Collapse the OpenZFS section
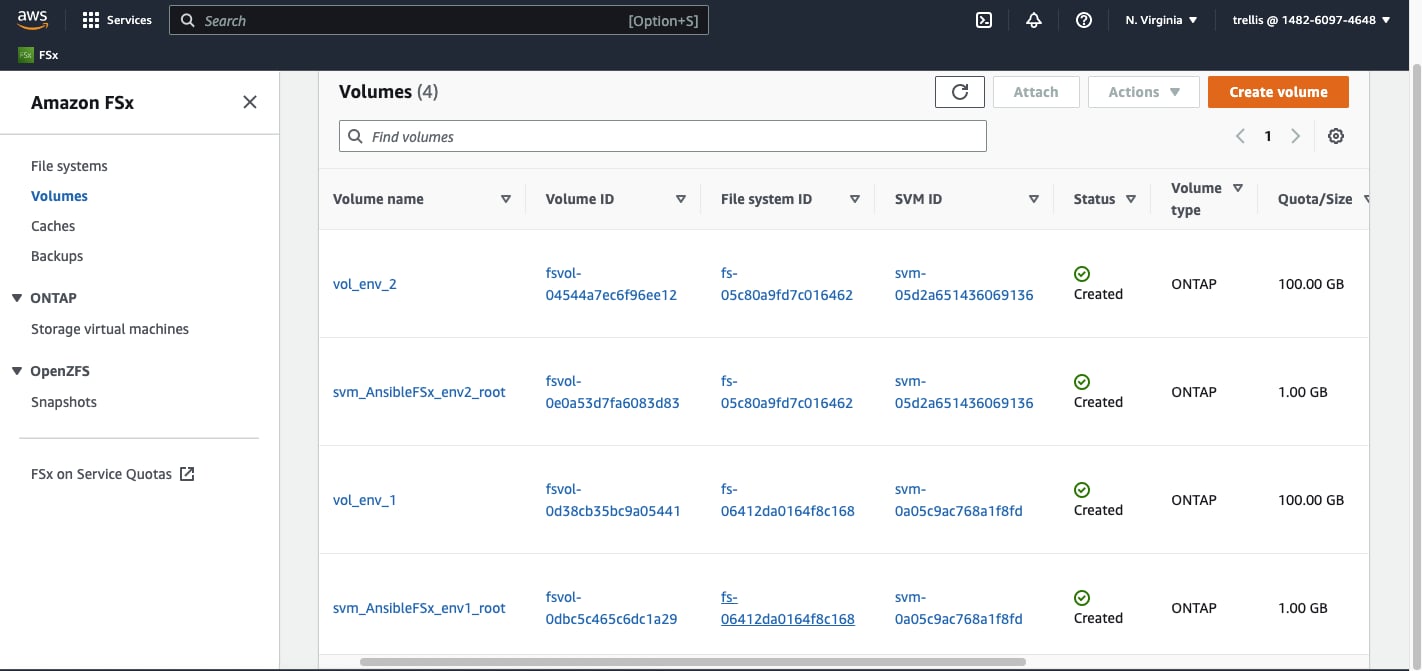Screen dimensions: 1422x671 coord(17,371)
